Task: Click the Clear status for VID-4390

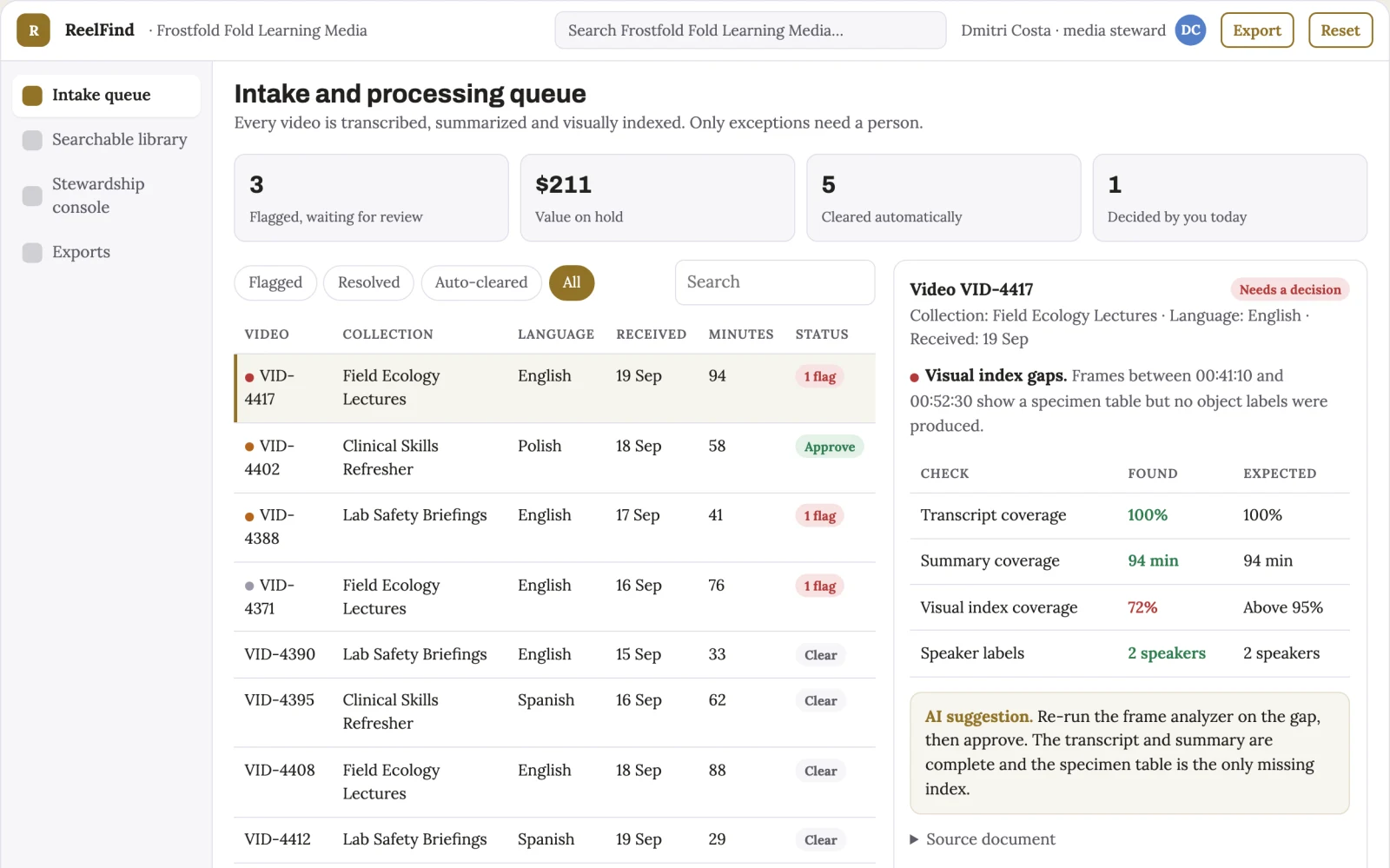Action: pos(821,655)
